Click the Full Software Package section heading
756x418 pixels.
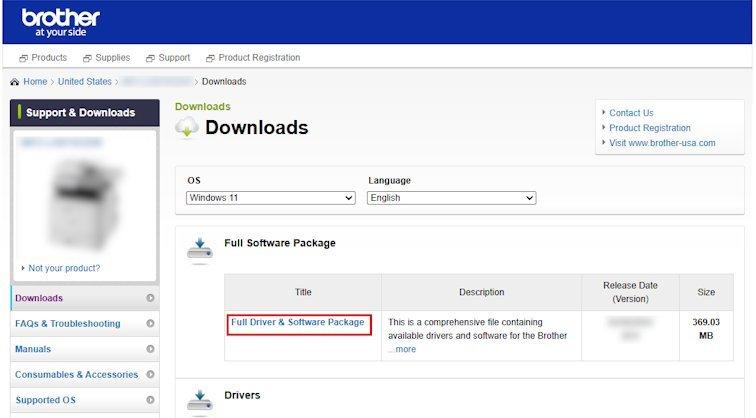point(280,243)
